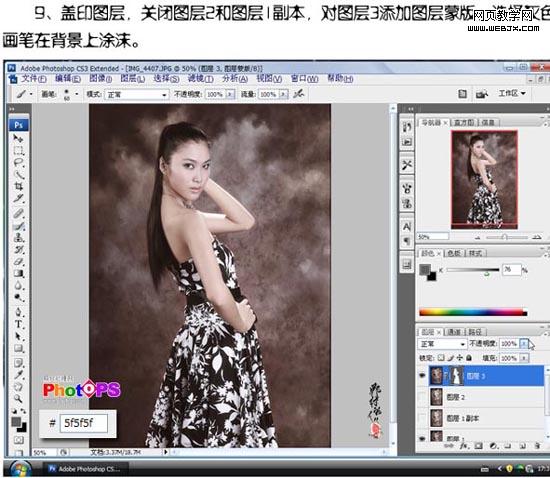
Task: Select the Clone Stamp tool
Action: (18, 237)
